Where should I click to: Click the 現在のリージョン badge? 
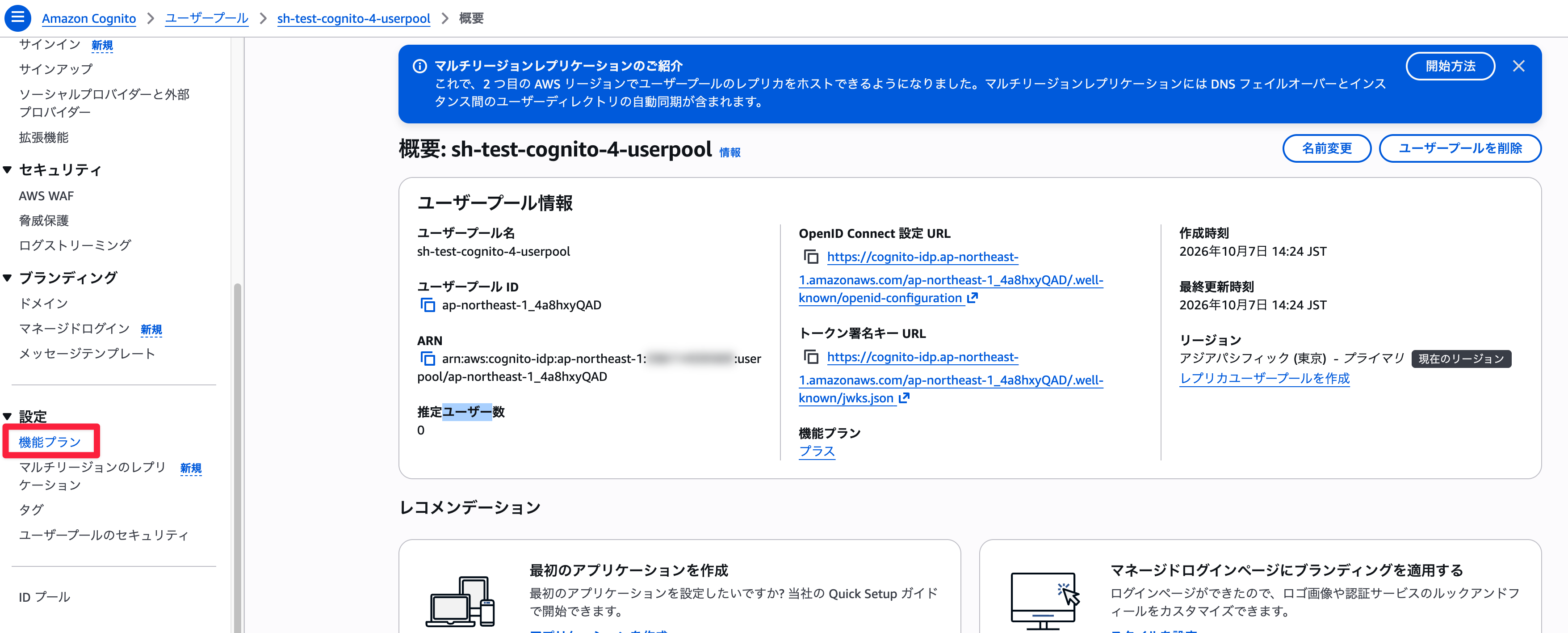click(1461, 359)
